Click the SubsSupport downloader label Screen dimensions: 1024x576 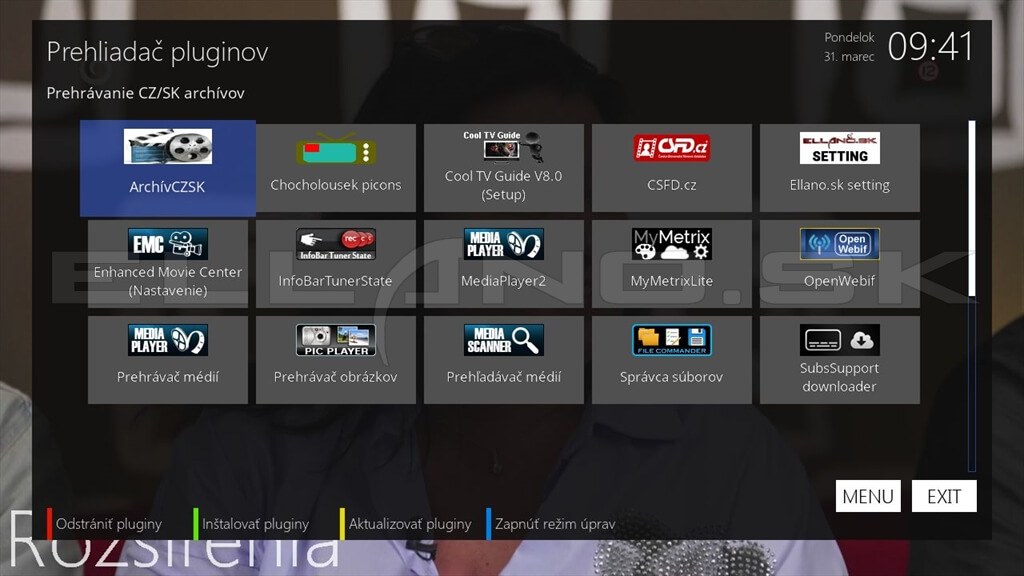click(839, 377)
